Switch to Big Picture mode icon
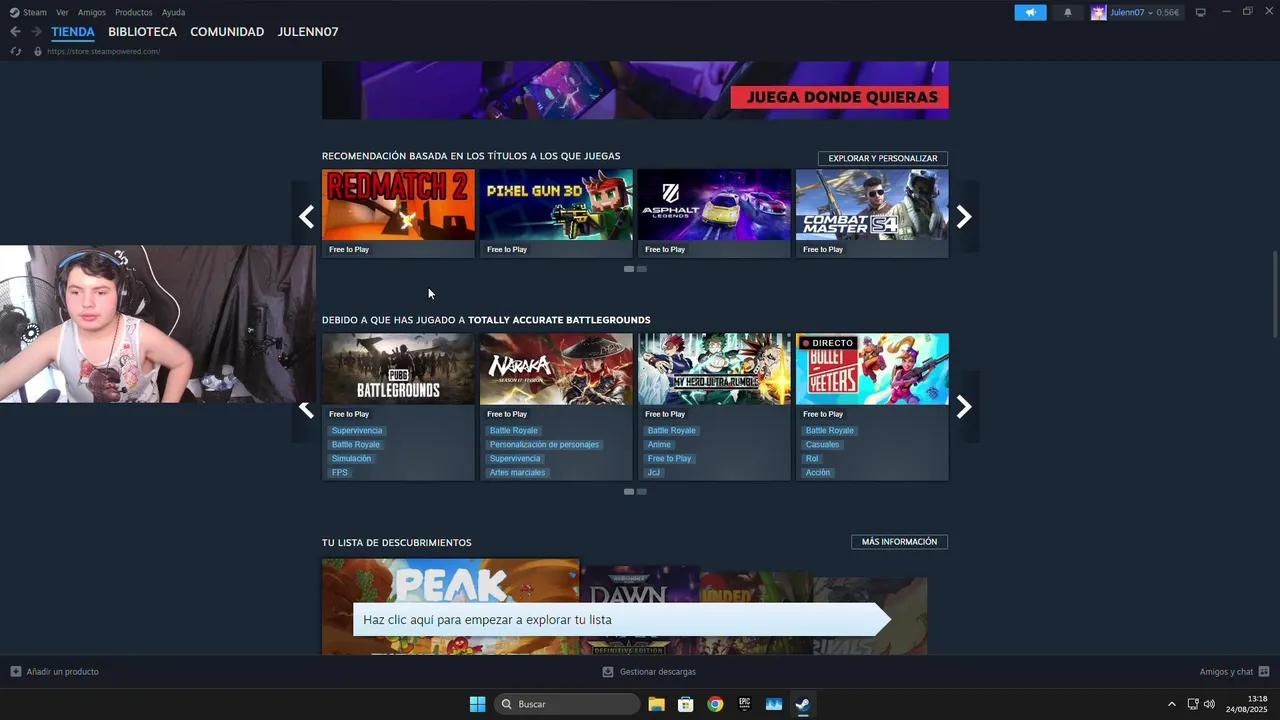This screenshot has height=720, width=1280. point(1201,12)
